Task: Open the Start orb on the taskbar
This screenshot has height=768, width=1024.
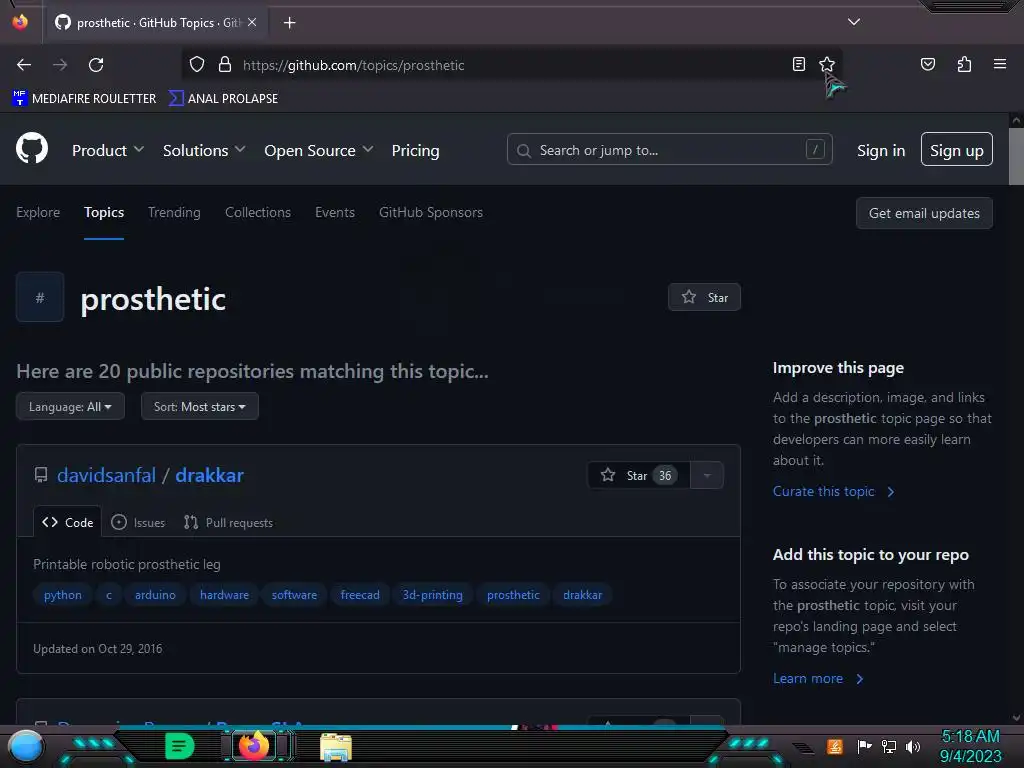Action: (x=25, y=746)
